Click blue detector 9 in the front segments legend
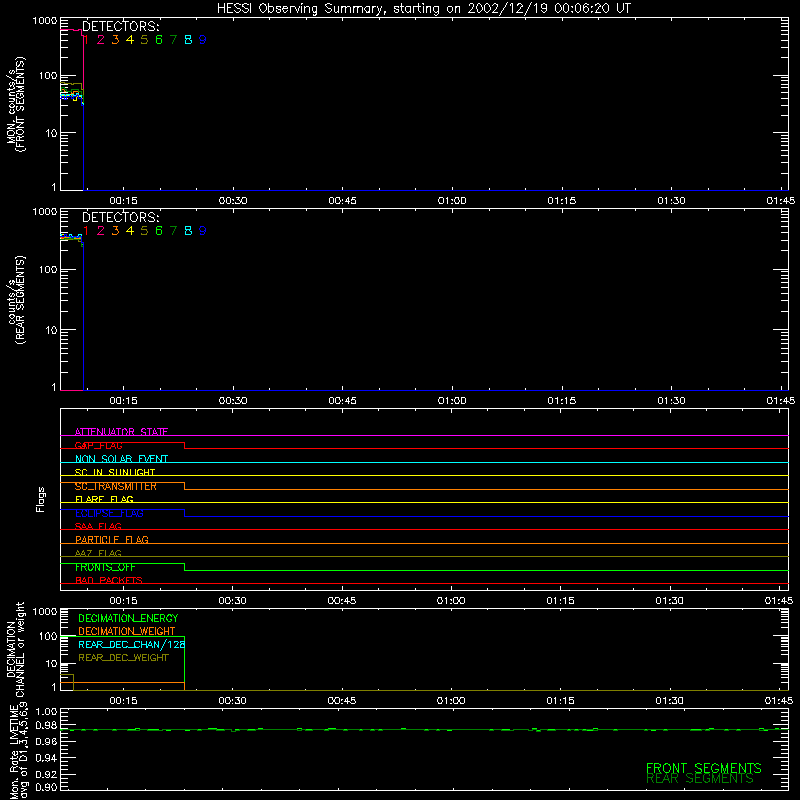The image size is (800, 800). pos(203,40)
